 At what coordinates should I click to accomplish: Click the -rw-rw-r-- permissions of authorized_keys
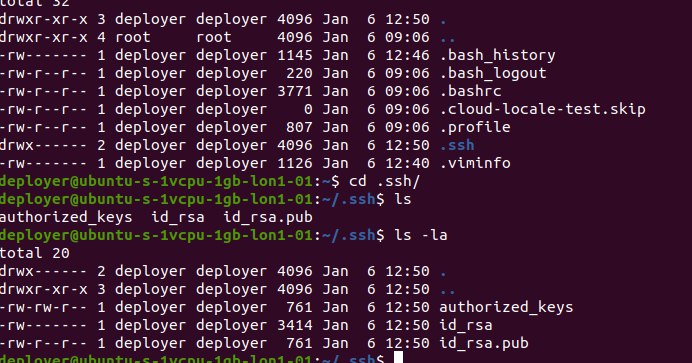(43, 307)
